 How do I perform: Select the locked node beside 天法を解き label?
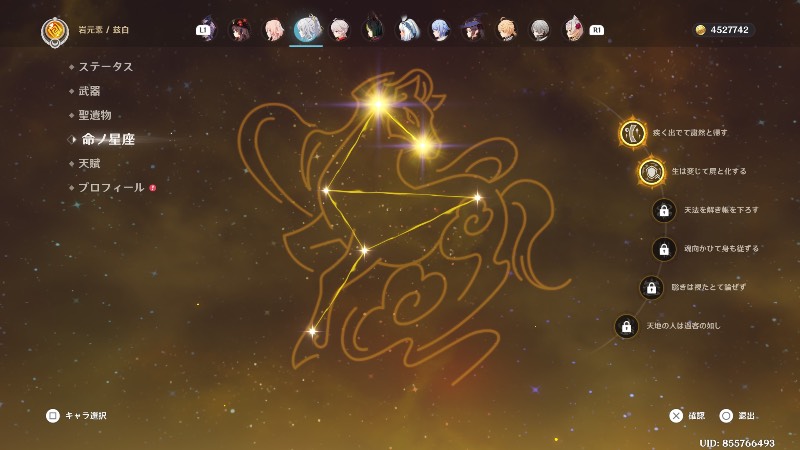point(664,210)
